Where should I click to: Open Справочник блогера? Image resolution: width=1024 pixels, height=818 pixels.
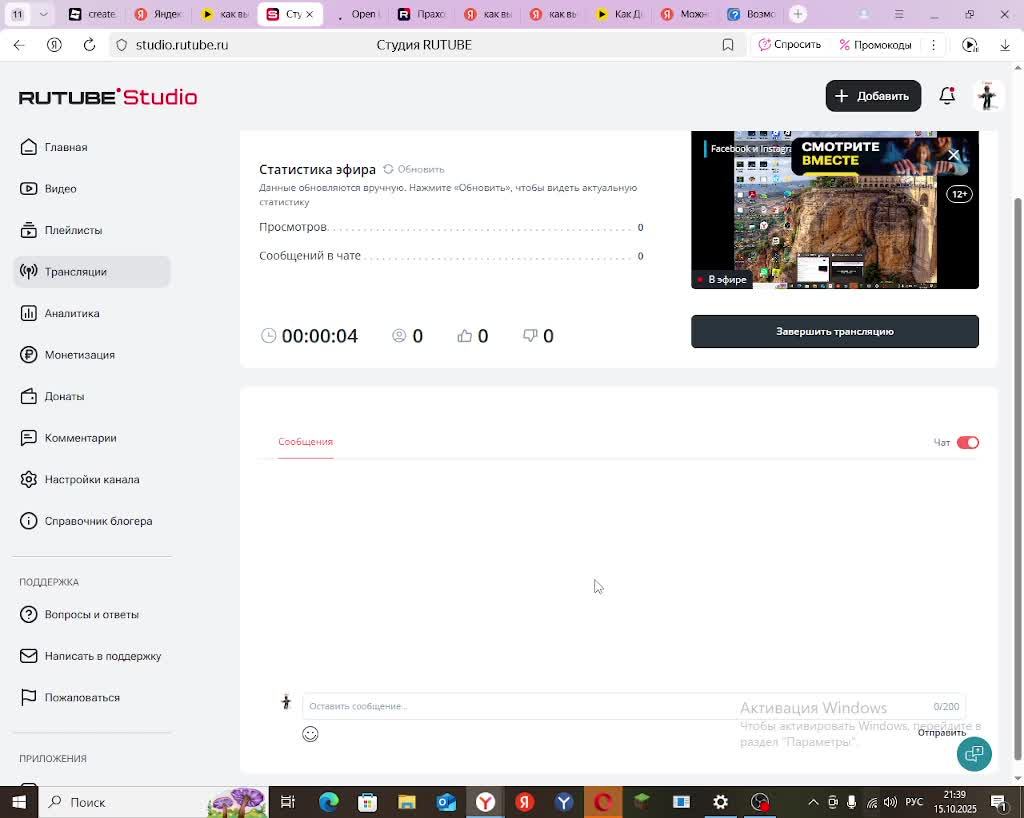point(86,521)
